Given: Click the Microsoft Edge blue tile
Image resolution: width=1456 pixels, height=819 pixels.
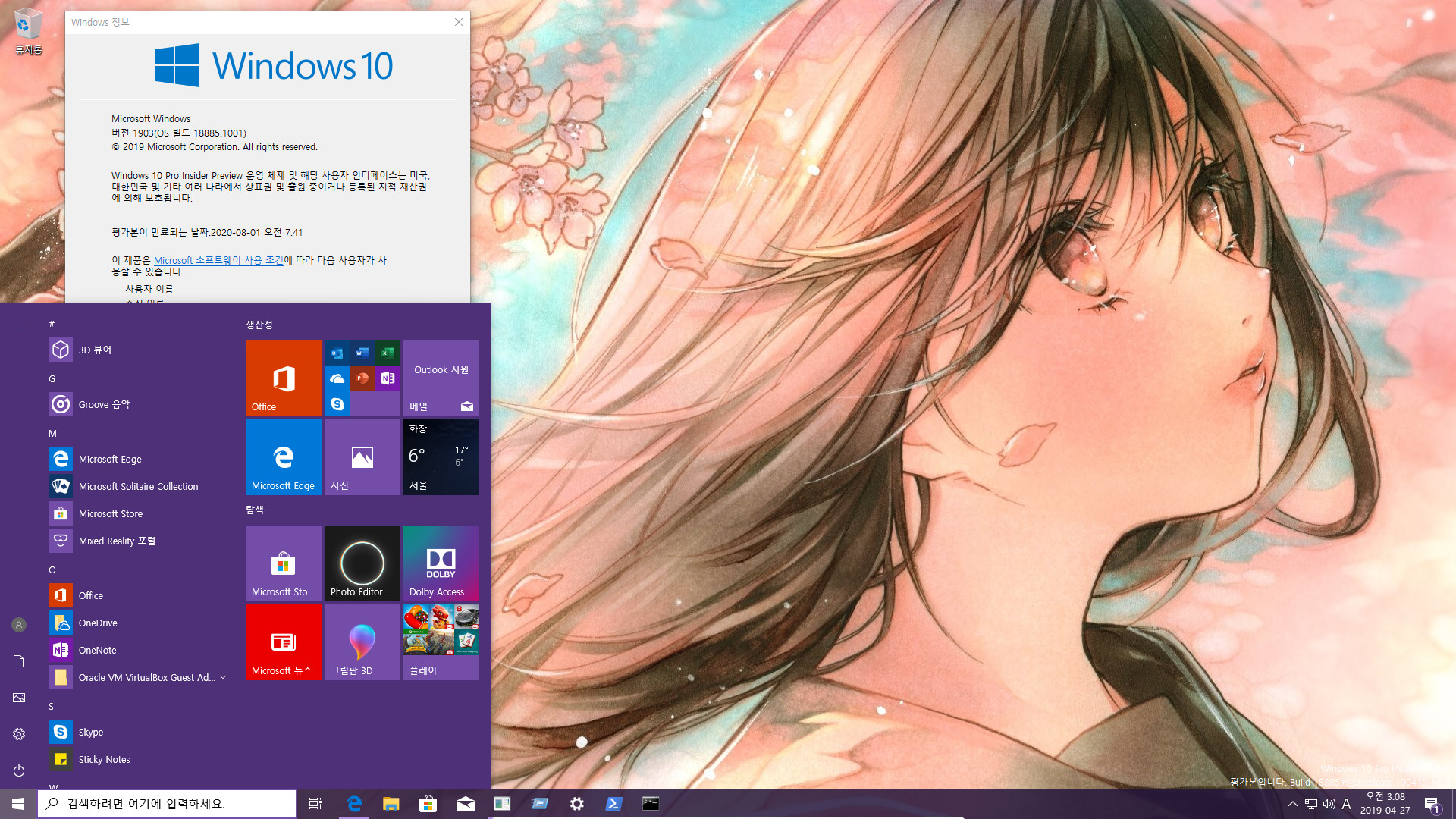Looking at the screenshot, I should [x=284, y=457].
